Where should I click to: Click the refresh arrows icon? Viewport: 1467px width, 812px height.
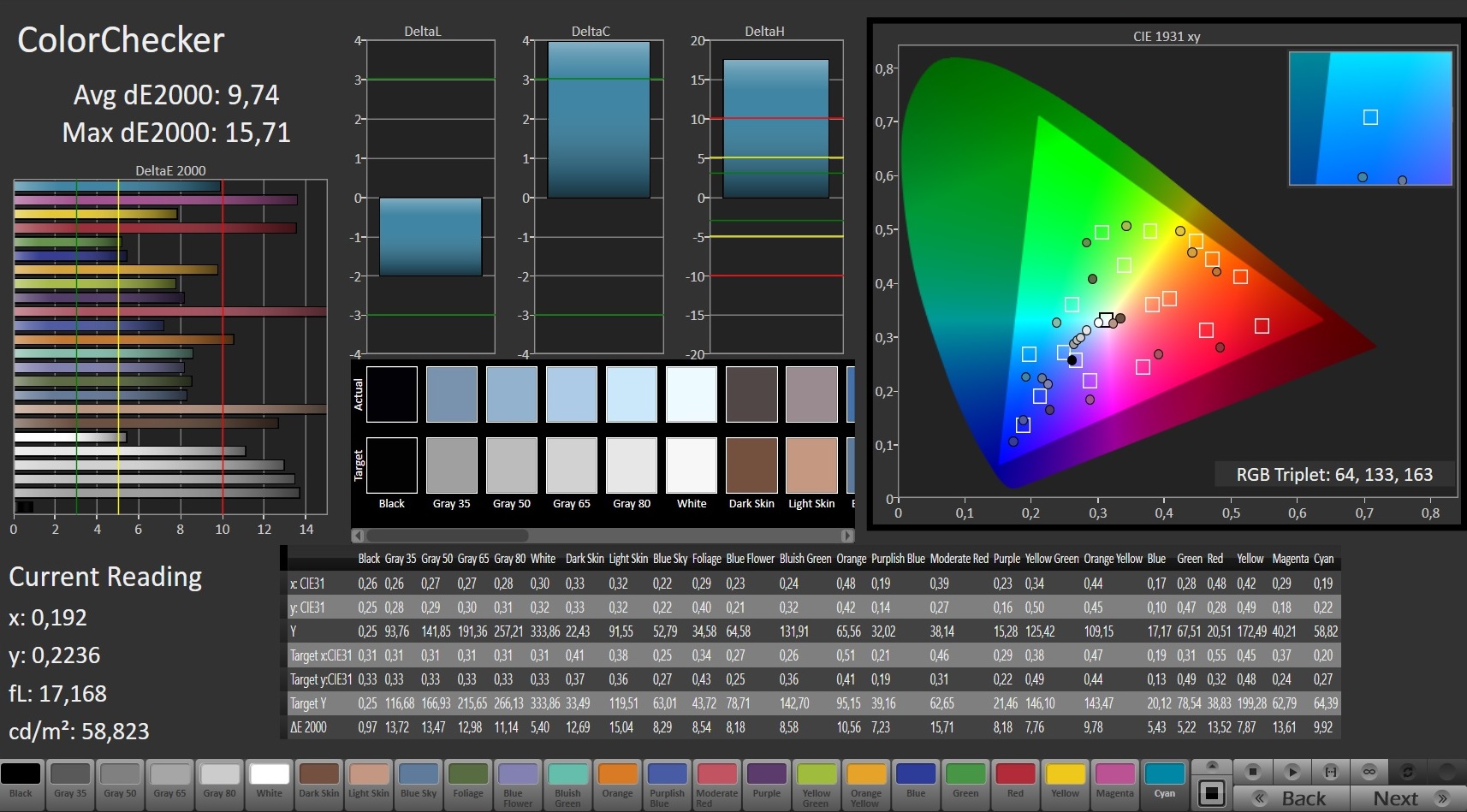click(x=1408, y=772)
